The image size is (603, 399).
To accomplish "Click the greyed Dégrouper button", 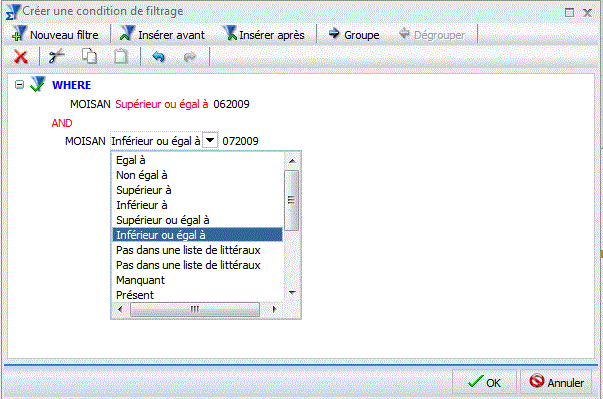I will 432,35.
